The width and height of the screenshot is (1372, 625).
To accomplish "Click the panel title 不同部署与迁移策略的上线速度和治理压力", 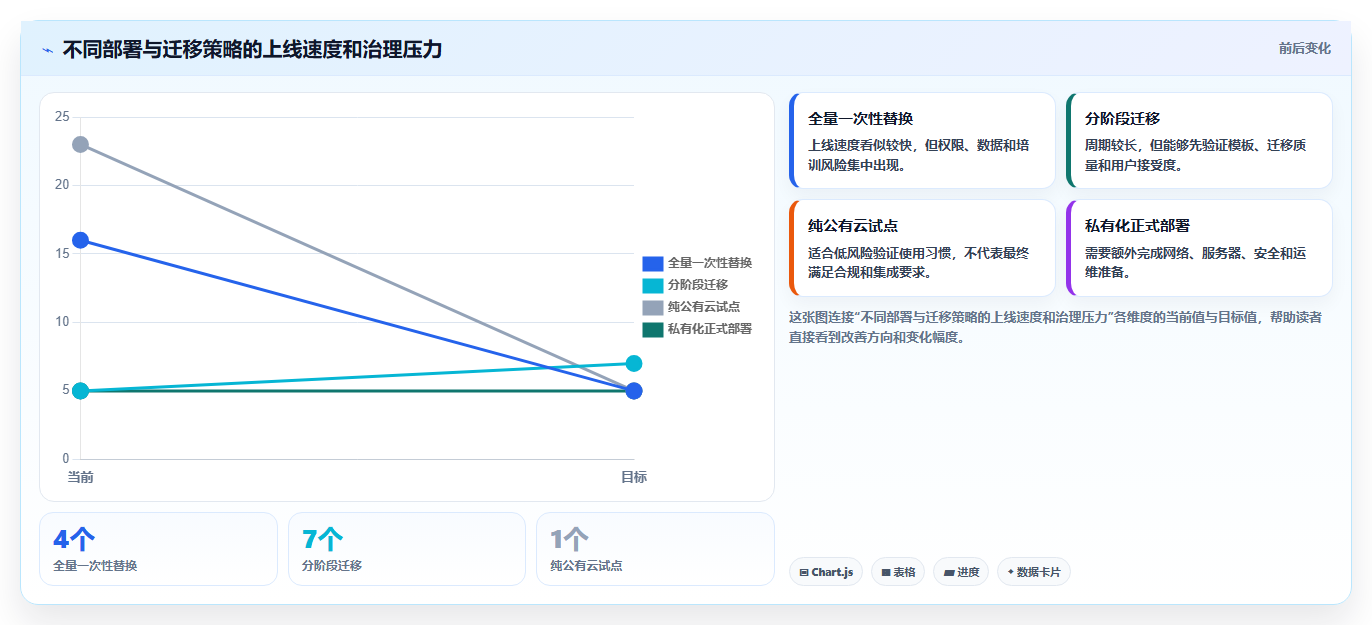I will (x=252, y=50).
